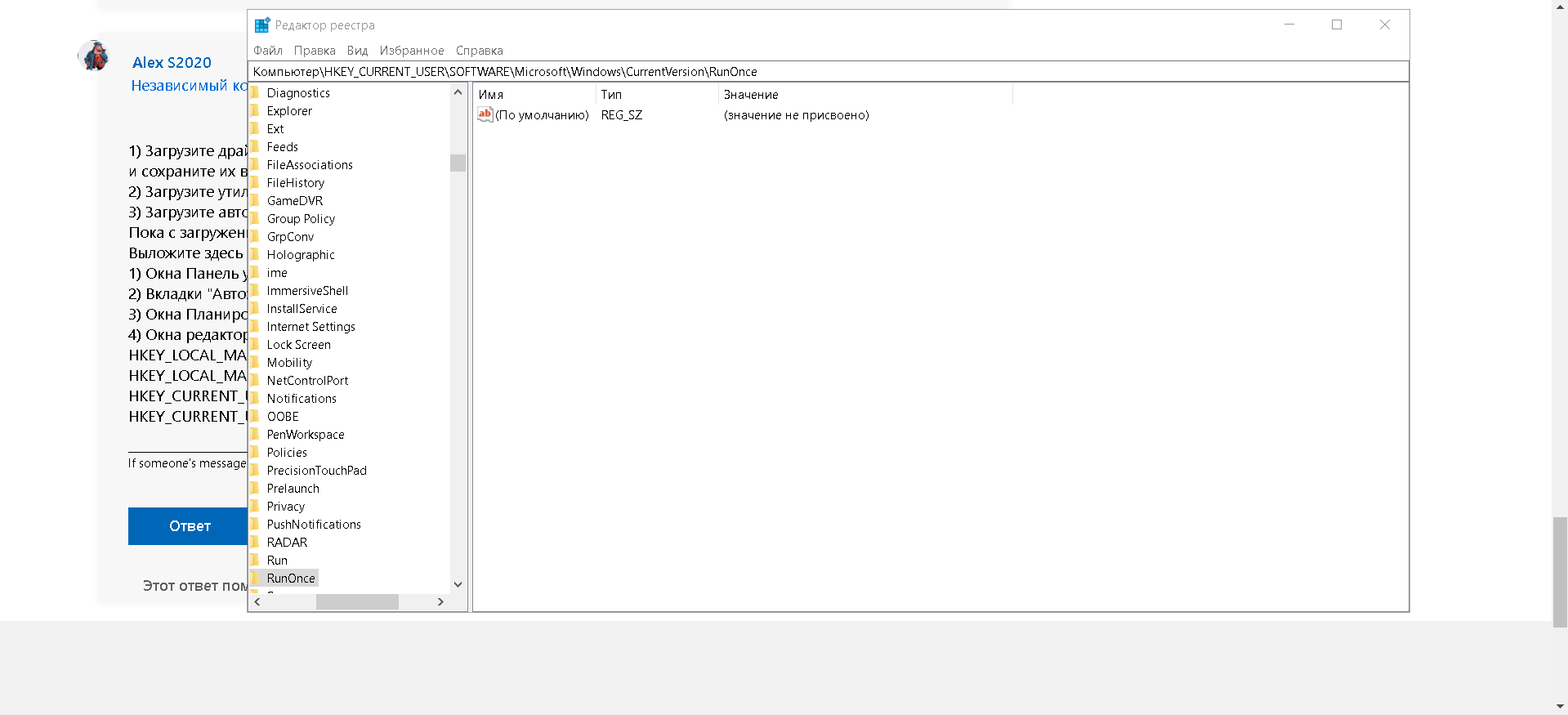1568x715 pixels.
Task: Open Alex S2020 profile link in browser
Action: tap(172, 63)
